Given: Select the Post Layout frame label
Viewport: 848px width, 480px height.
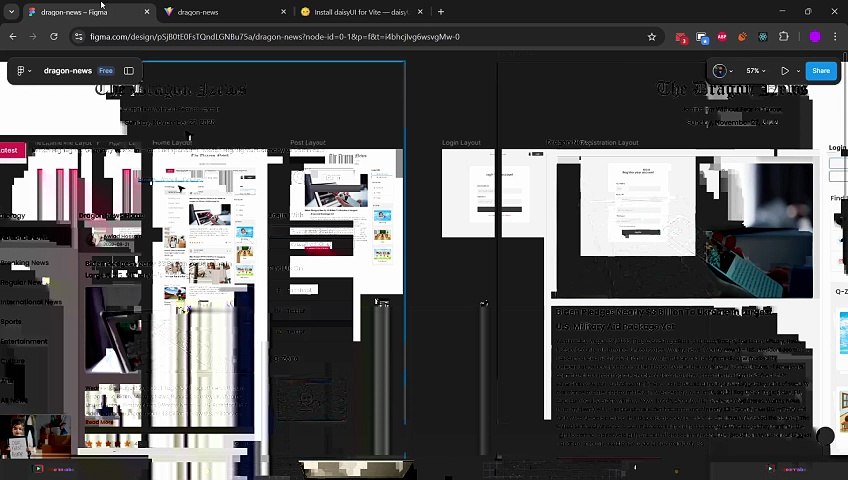Looking at the screenshot, I should click(x=308, y=143).
